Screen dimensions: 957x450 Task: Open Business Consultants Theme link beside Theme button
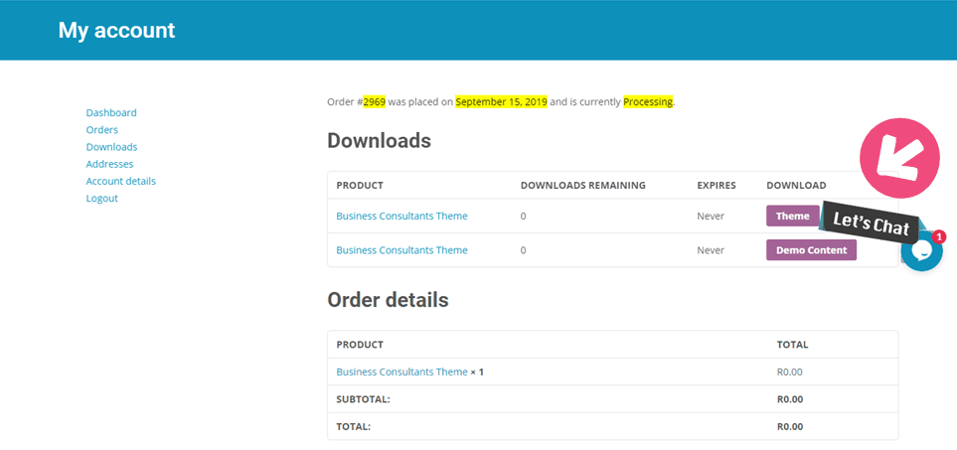pyautogui.click(x=402, y=216)
